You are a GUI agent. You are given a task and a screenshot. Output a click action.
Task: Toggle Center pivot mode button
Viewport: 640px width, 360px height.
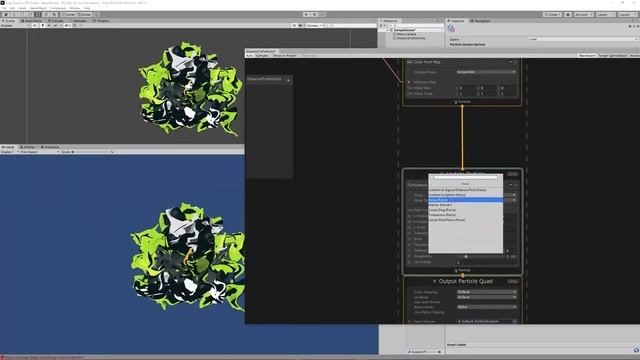[68, 15]
